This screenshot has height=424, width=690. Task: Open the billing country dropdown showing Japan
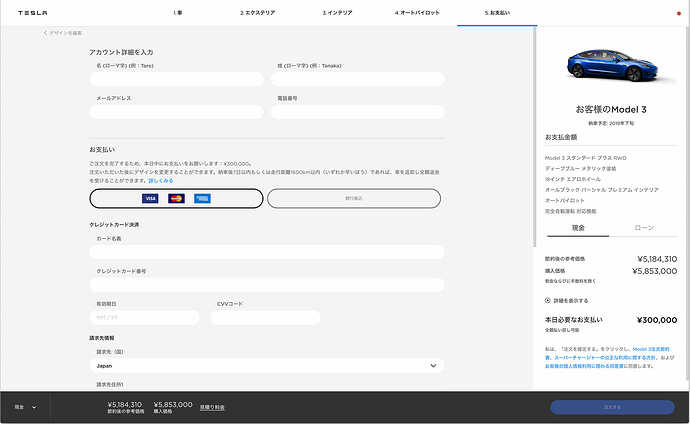267,366
